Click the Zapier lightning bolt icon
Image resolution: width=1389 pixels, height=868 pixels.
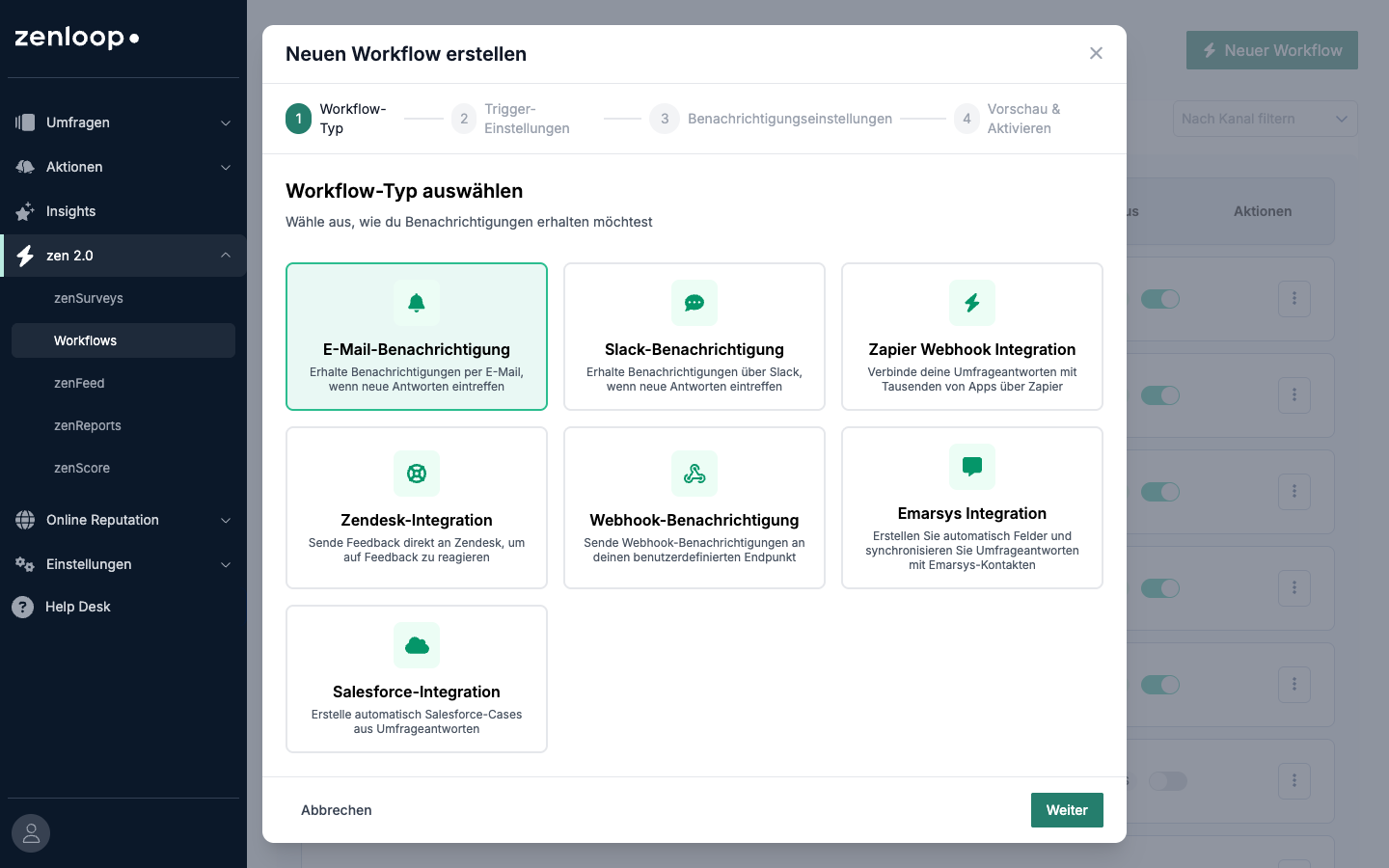972,303
